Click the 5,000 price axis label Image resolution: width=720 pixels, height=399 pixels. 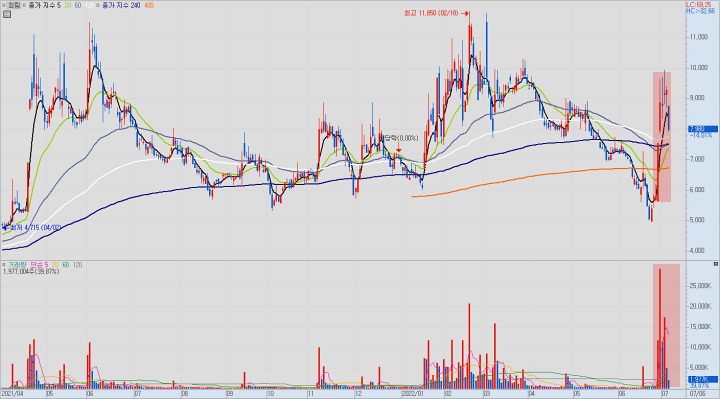[698, 220]
